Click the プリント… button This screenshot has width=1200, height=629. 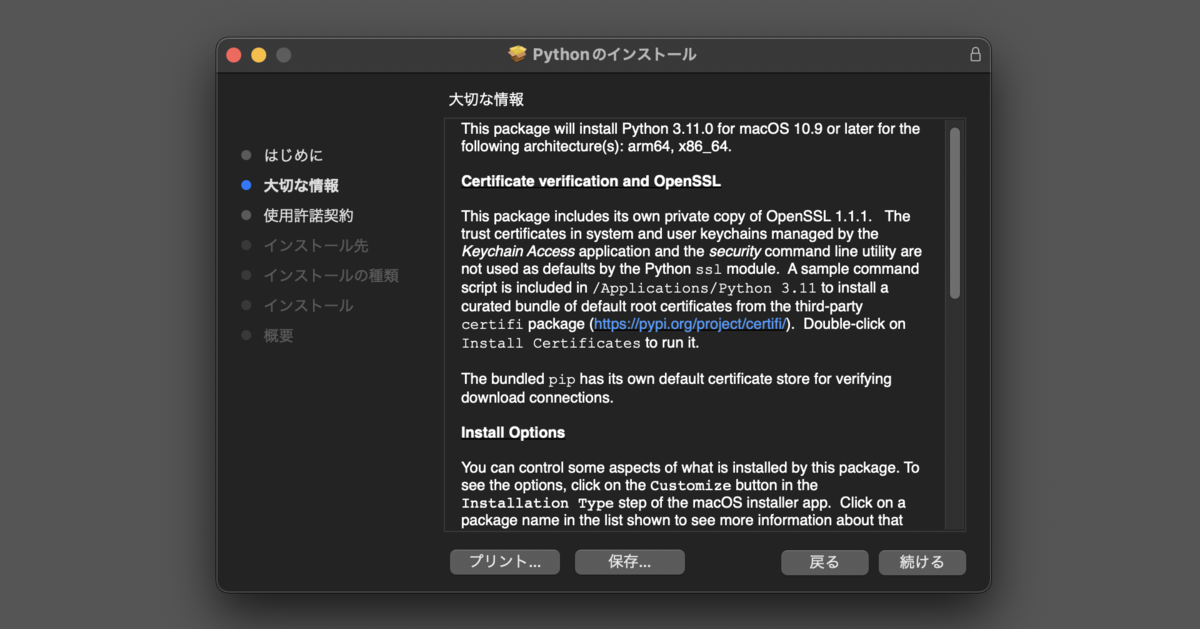pos(504,562)
